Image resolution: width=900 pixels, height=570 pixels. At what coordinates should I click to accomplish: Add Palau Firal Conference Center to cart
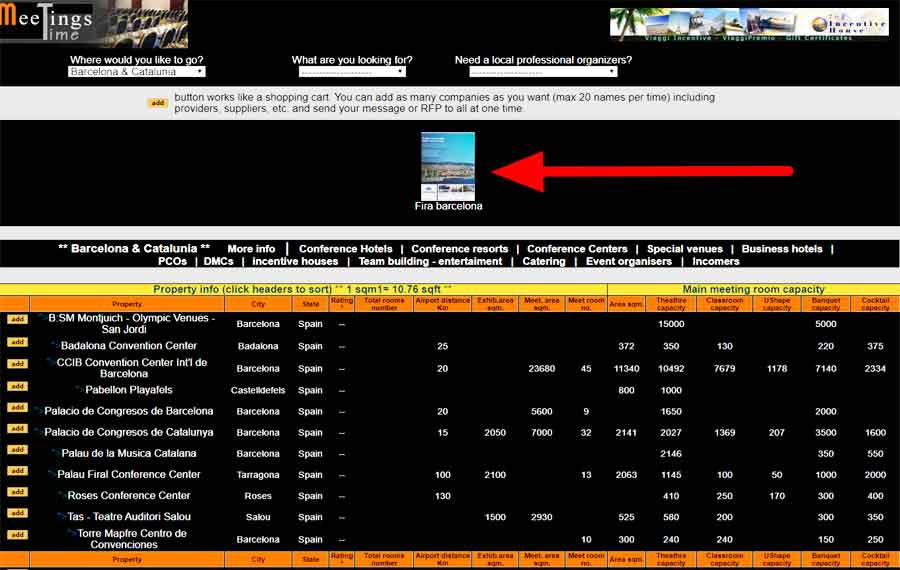pos(17,471)
